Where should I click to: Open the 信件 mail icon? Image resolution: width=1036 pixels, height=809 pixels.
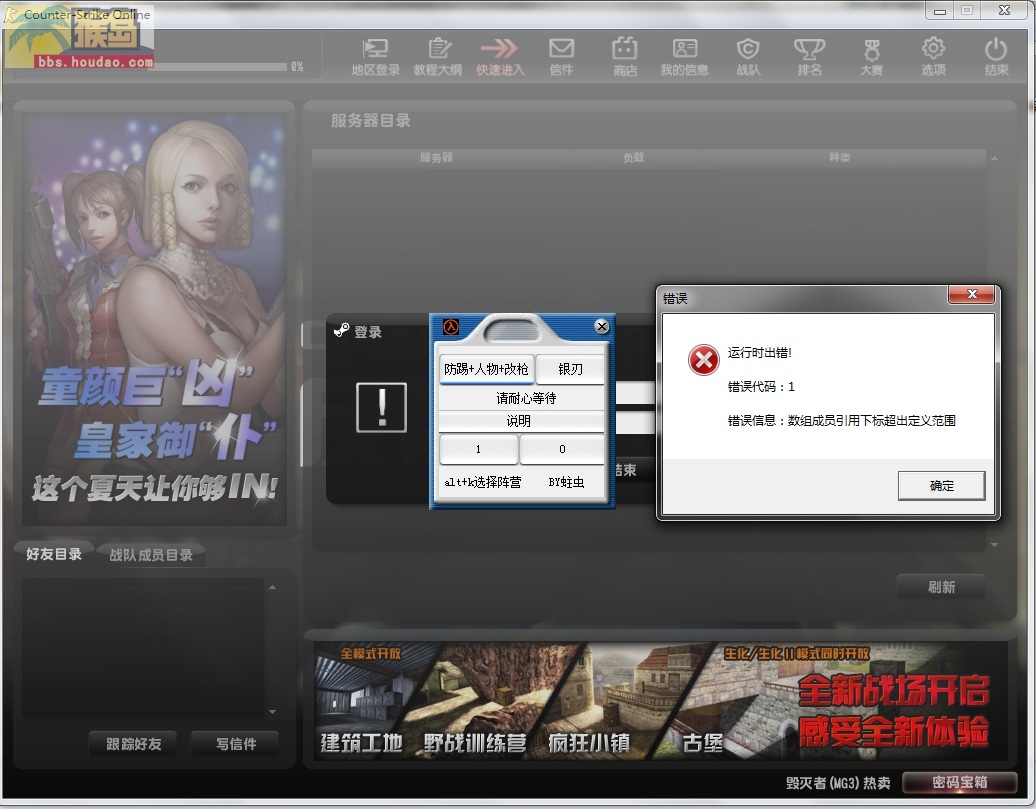point(562,57)
